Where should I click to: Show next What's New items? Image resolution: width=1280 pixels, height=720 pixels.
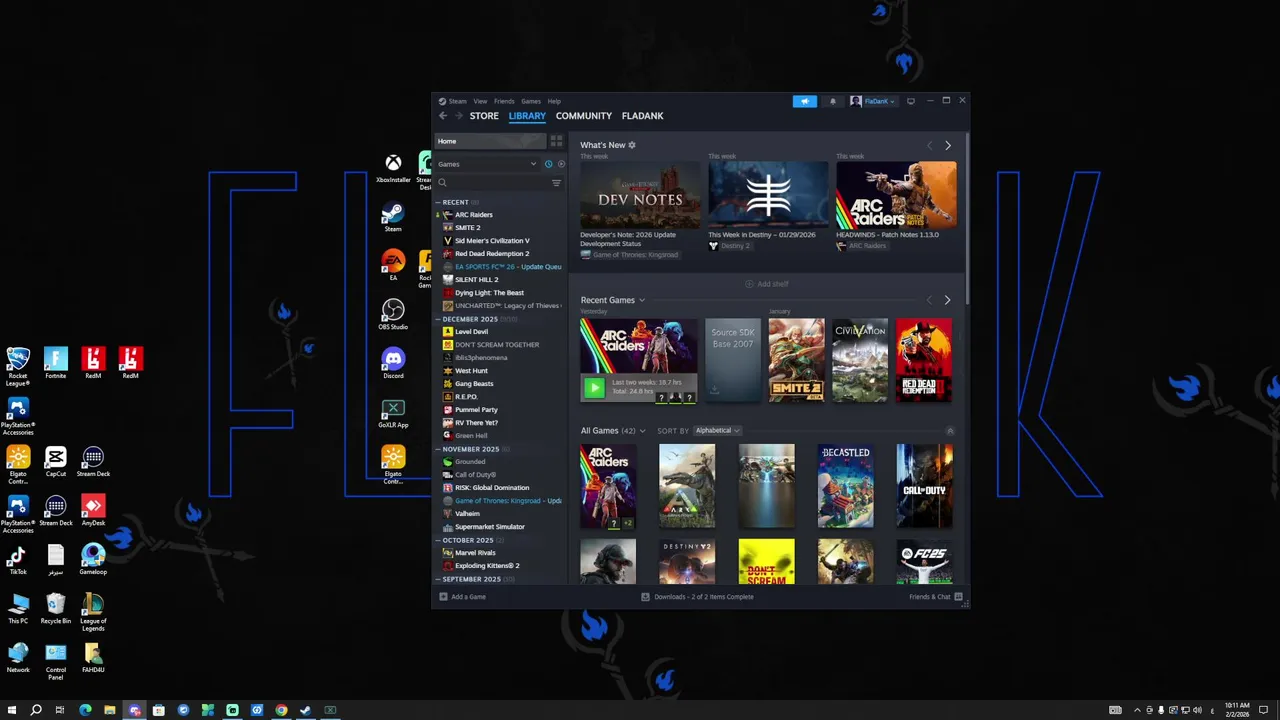[948, 146]
